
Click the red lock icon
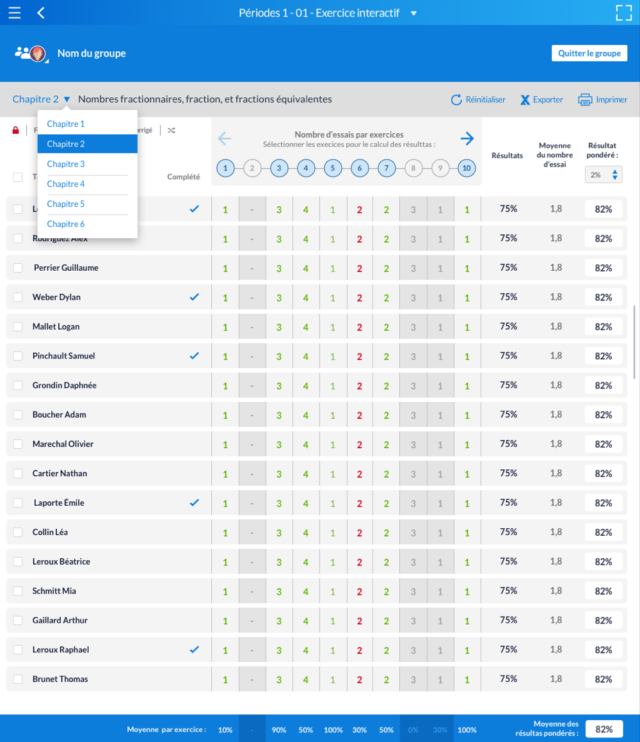(x=15, y=130)
